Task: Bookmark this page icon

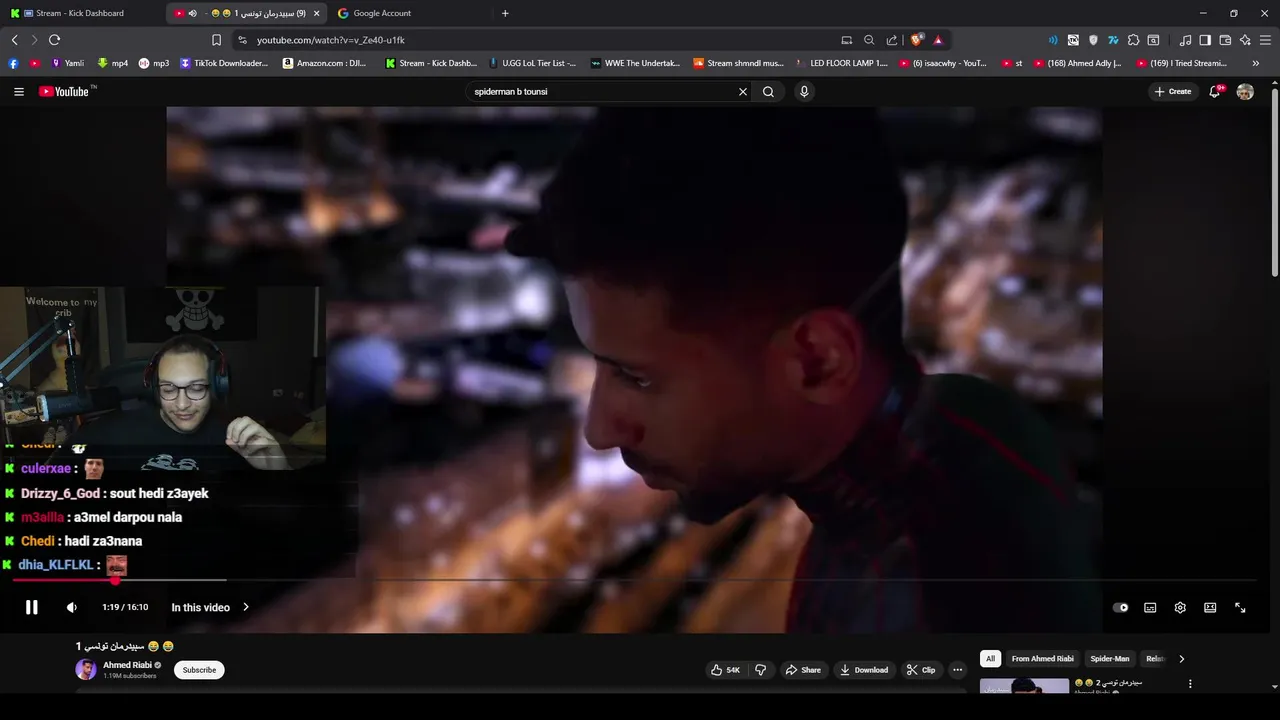Action: 216,40
